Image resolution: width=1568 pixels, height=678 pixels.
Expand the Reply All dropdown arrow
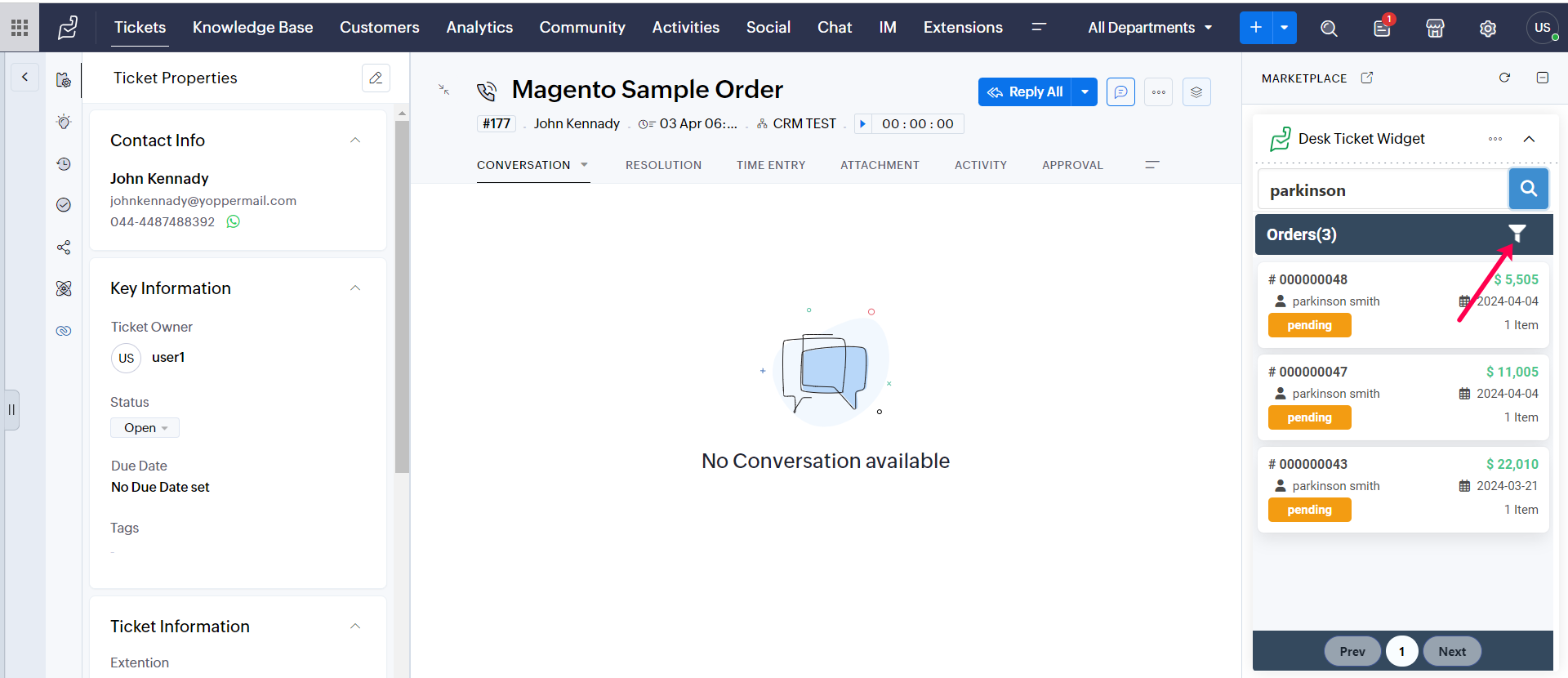tap(1085, 92)
